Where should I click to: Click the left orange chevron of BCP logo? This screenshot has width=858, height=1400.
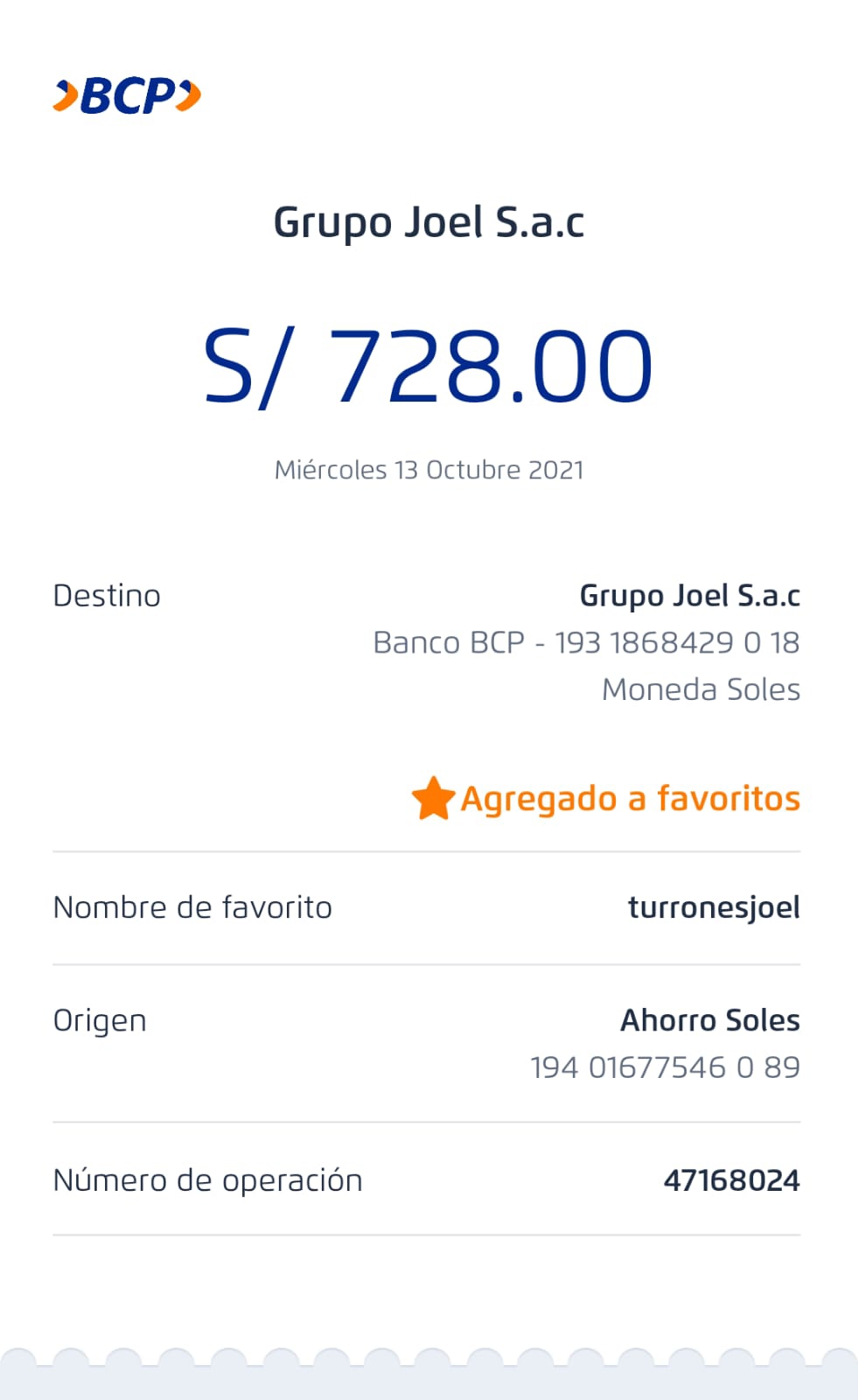point(65,95)
